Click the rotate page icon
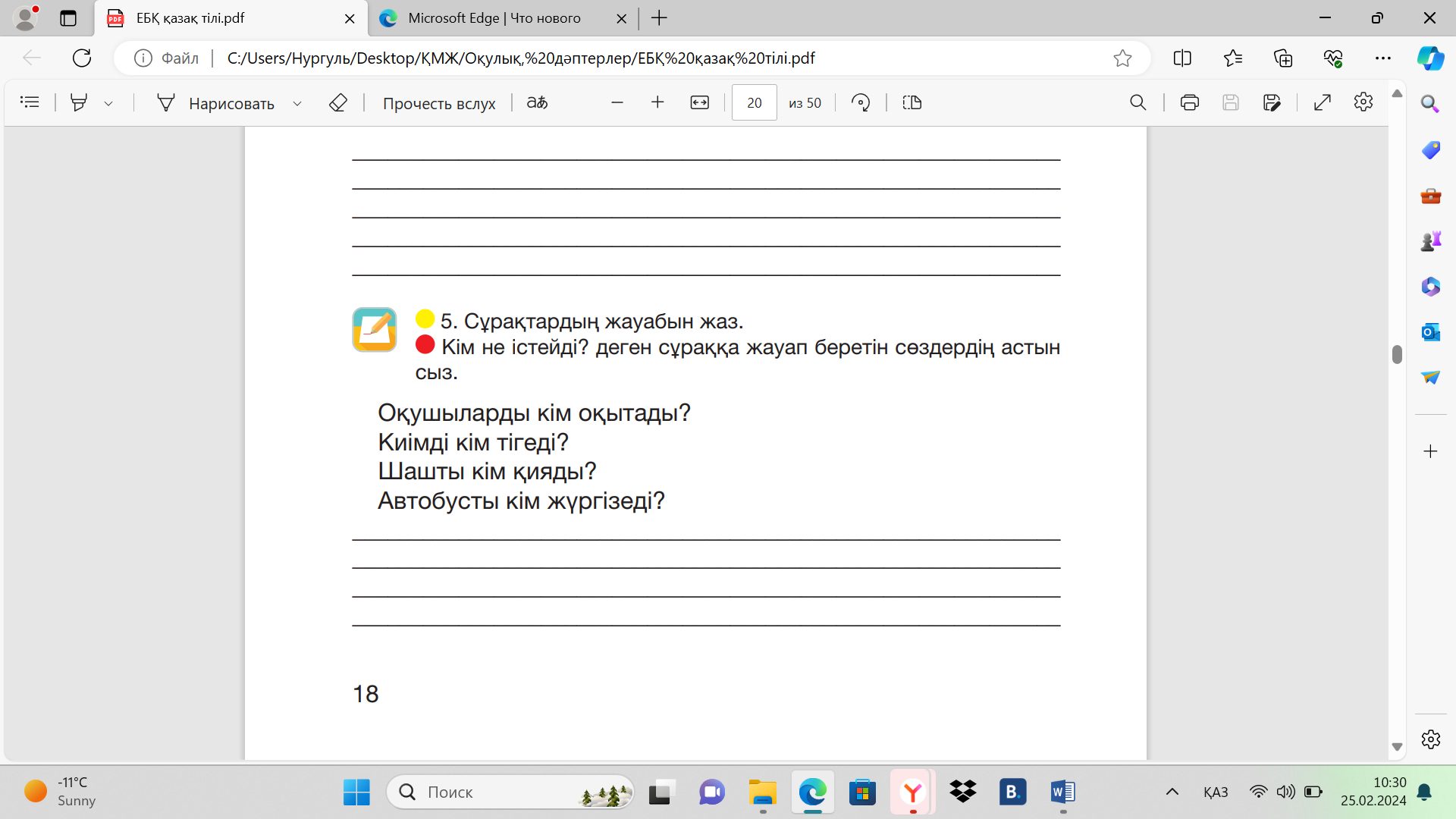This screenshot has height=819, width=1456. pyautogui.click(x=861, y=102)
